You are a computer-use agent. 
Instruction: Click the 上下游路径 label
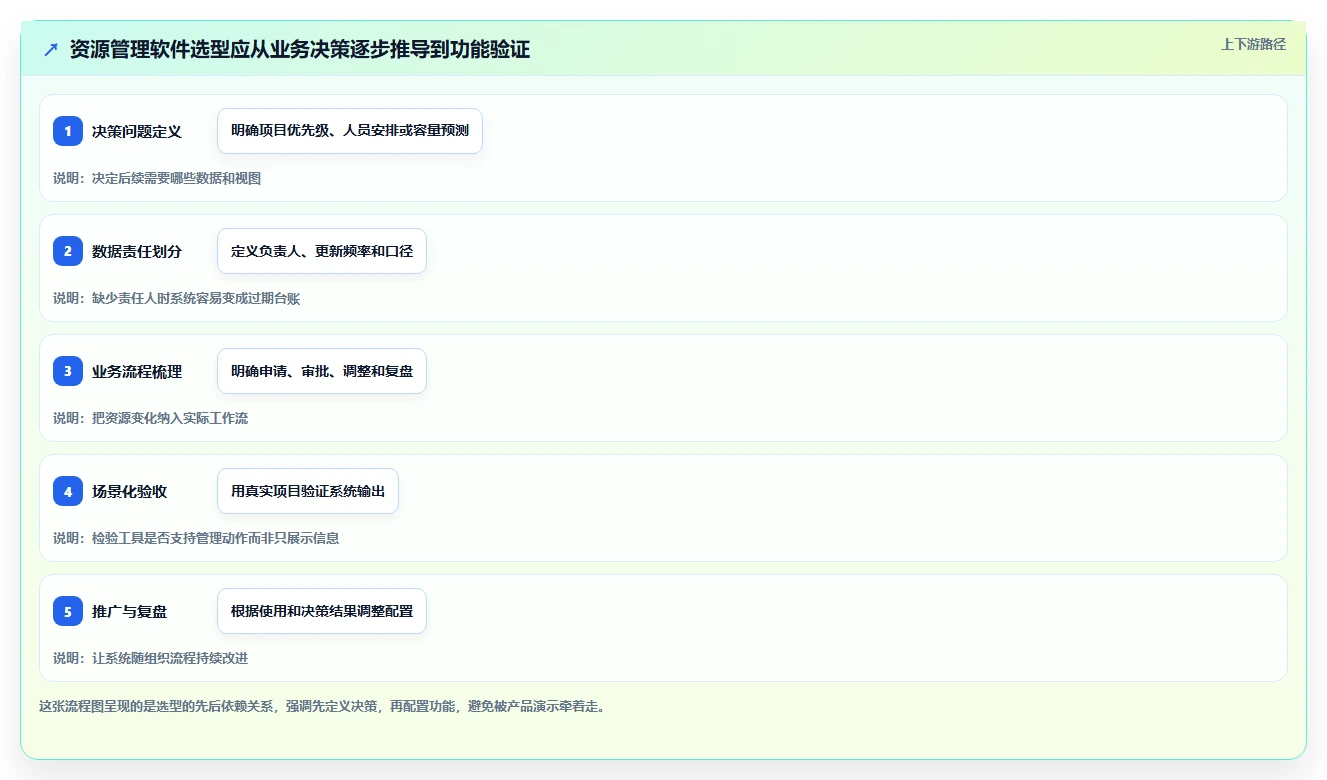(1253, 44)
